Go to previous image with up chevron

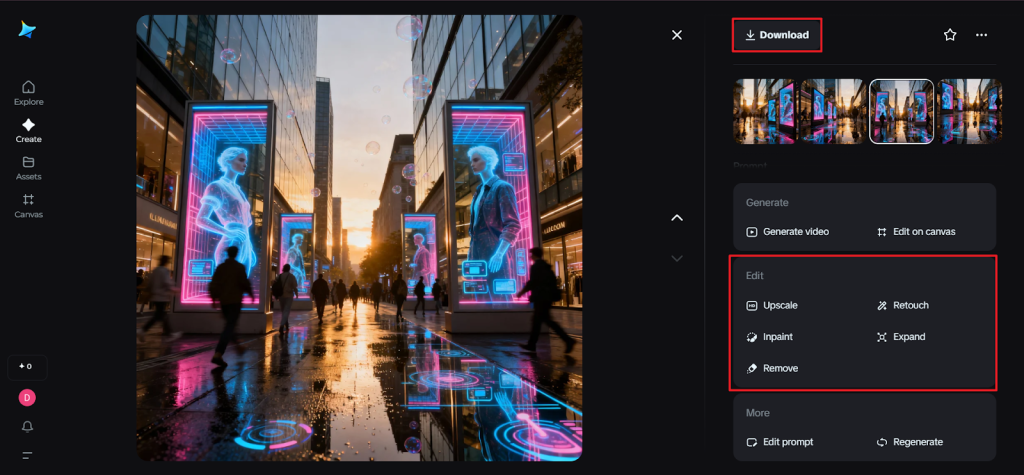pos(677,218)
